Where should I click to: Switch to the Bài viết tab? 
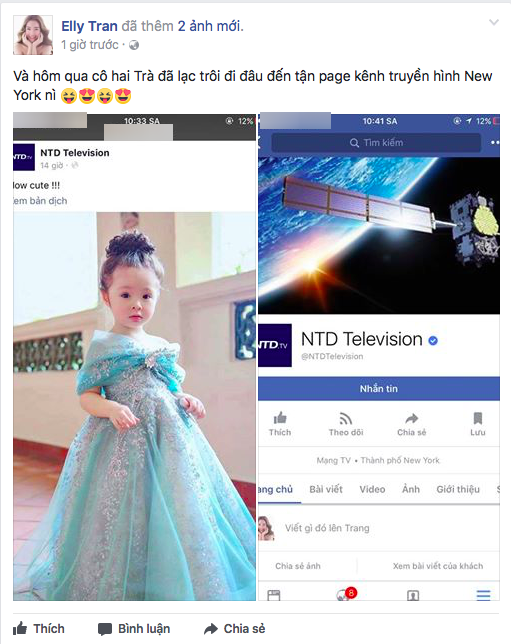tap(326, 489)
